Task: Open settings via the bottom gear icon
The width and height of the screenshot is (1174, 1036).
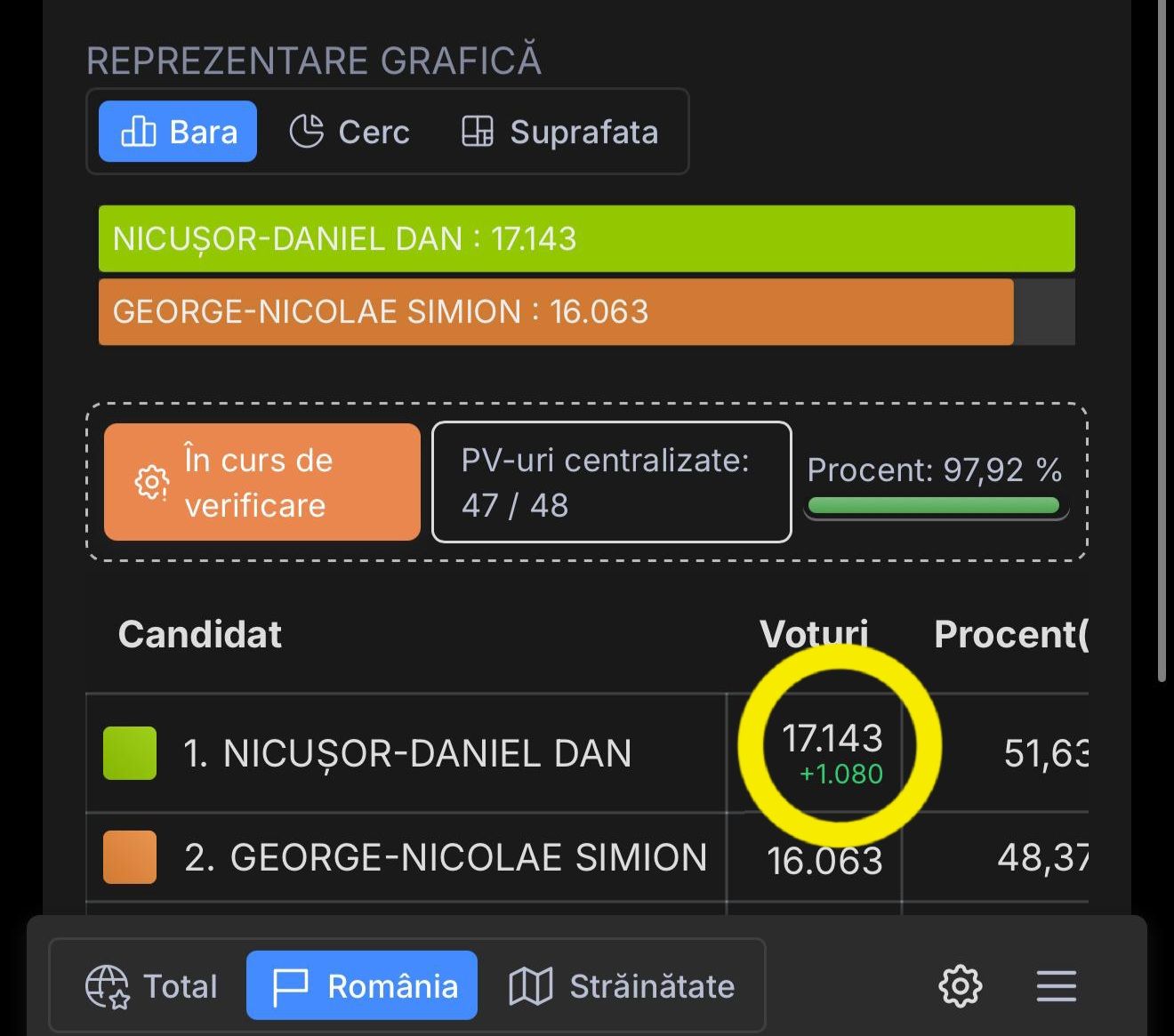Action: click(961, 986)
